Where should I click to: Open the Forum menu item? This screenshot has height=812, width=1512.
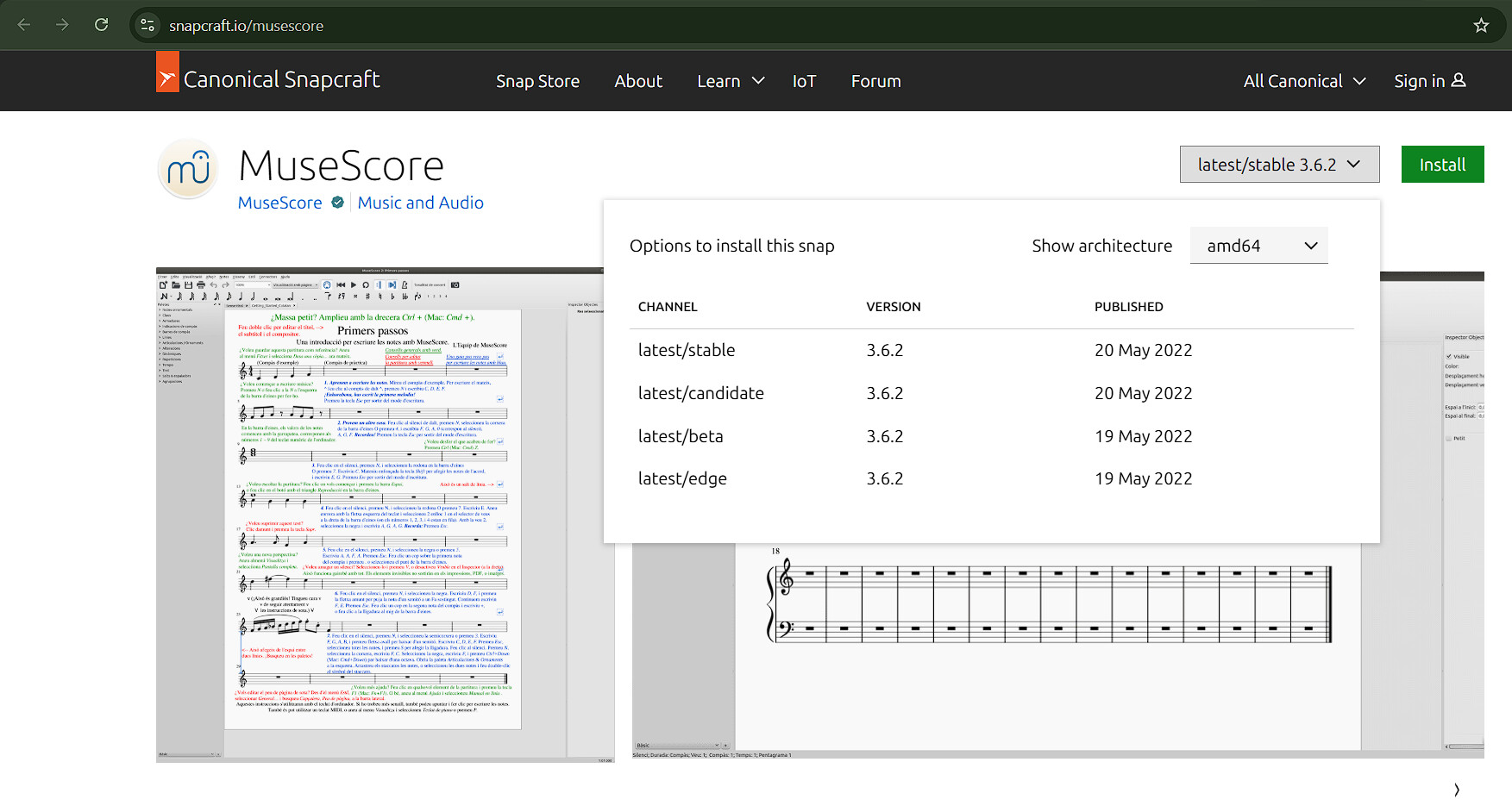pos(875,81)
